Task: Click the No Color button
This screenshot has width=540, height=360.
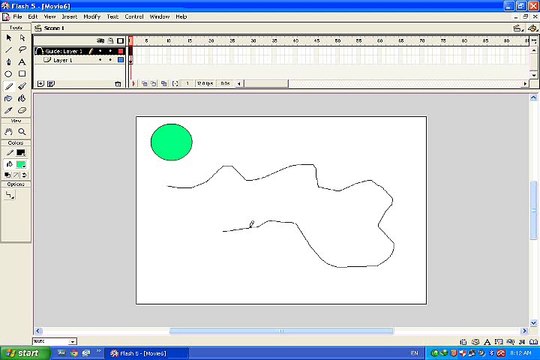Action: tap(16, 175)
